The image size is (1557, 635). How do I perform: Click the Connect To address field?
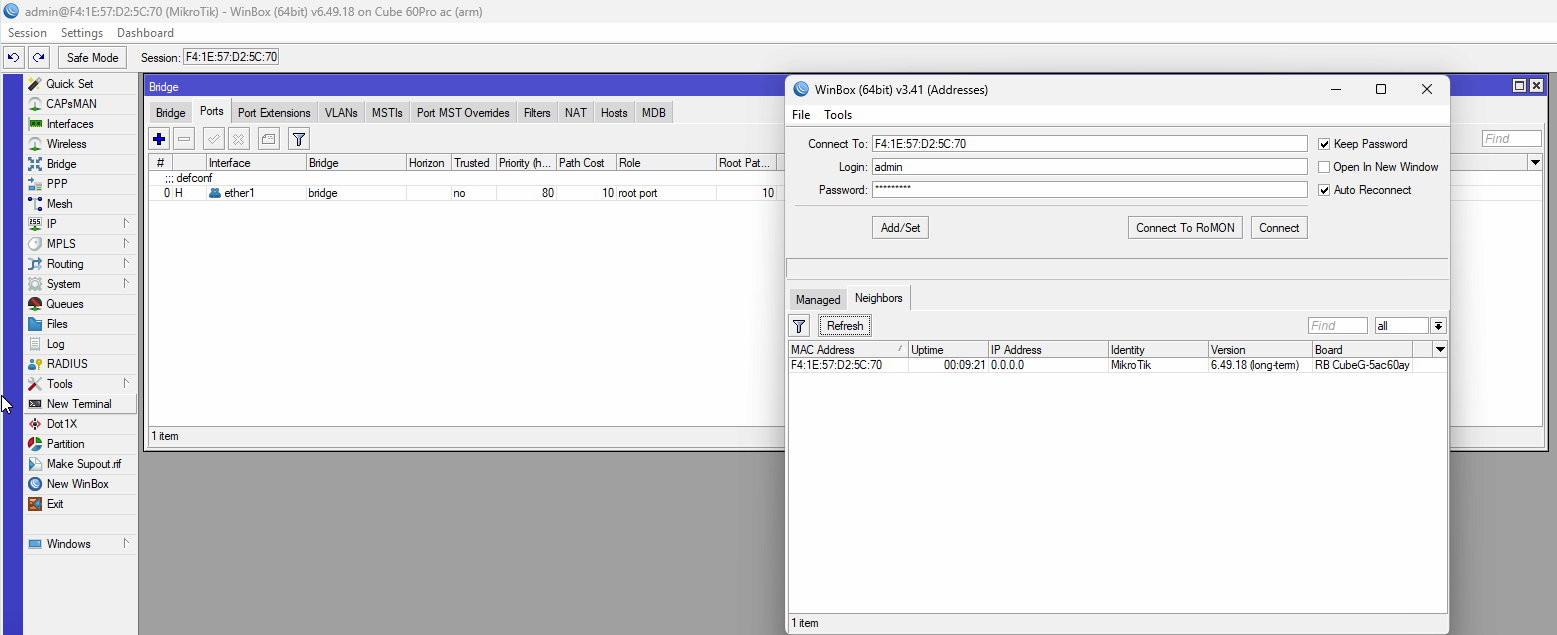[x=1089, y=144]
